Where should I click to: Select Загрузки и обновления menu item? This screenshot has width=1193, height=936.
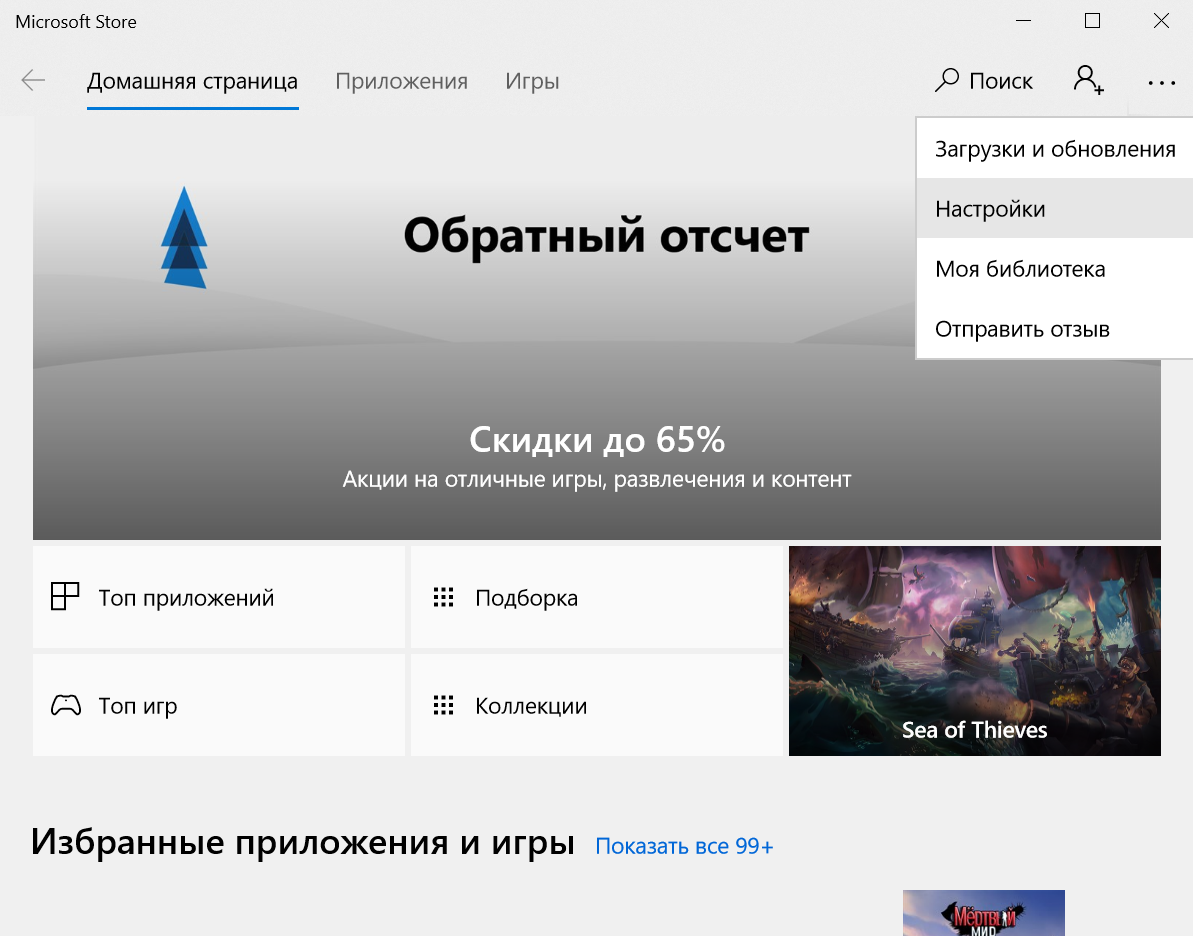point(1054,149)
